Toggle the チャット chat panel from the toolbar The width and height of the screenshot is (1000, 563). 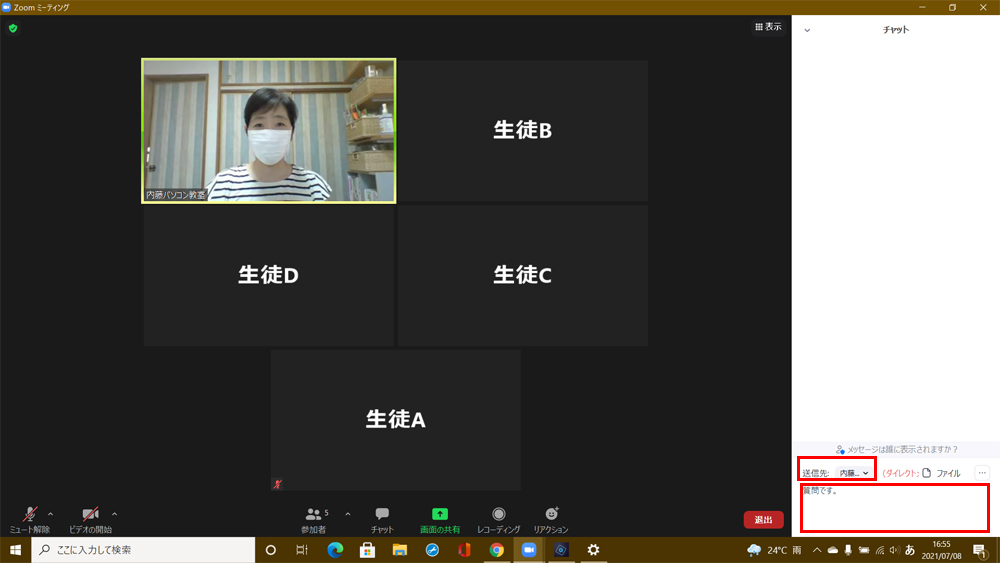(x=382, y=520)
